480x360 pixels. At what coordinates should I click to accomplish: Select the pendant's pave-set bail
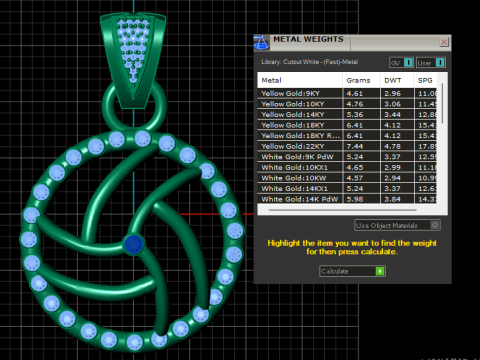(x=133, y=60)
